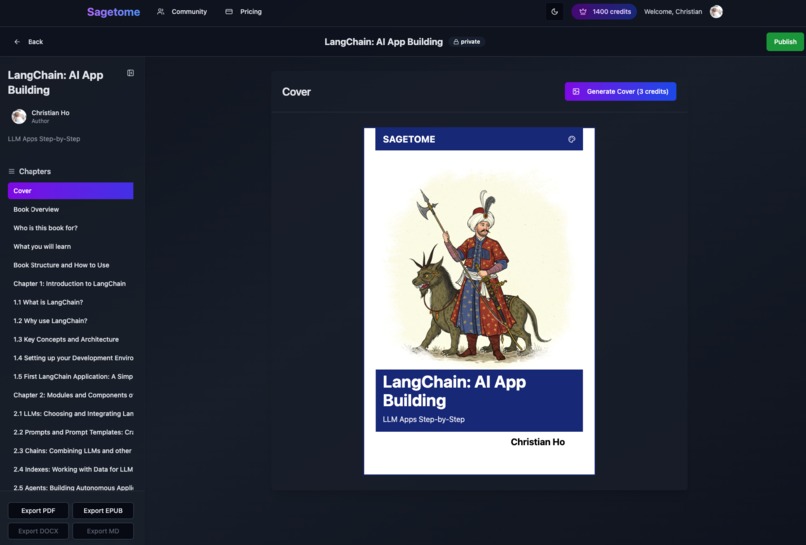Export the book as PDF
806x545 pixels.
pyautogui.click(x=38, y=511)
